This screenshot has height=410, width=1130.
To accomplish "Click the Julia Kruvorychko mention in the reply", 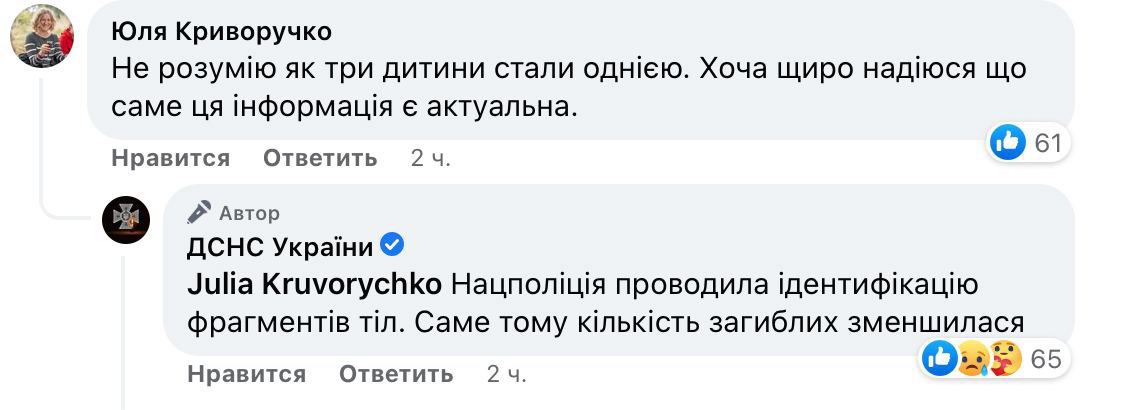I will [x=315, y=285].
